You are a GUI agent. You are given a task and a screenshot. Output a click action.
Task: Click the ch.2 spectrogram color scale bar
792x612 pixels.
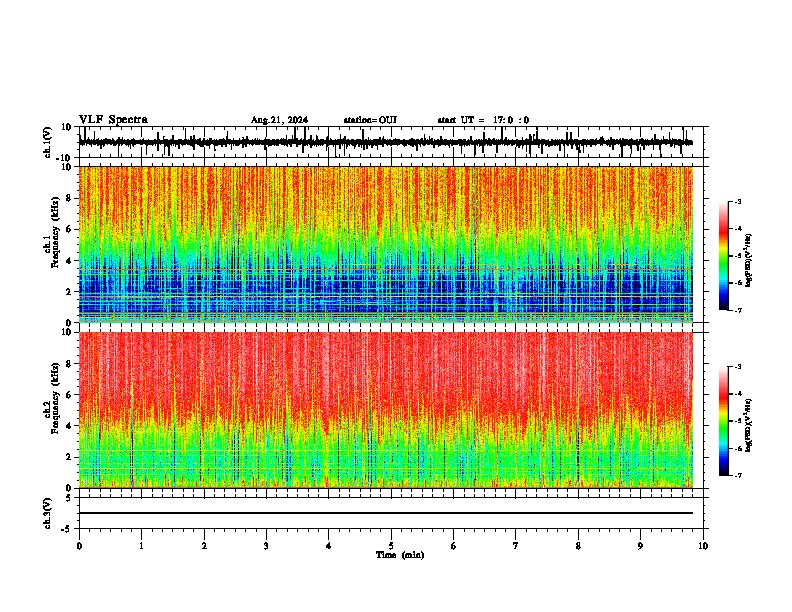coord(724,421)
